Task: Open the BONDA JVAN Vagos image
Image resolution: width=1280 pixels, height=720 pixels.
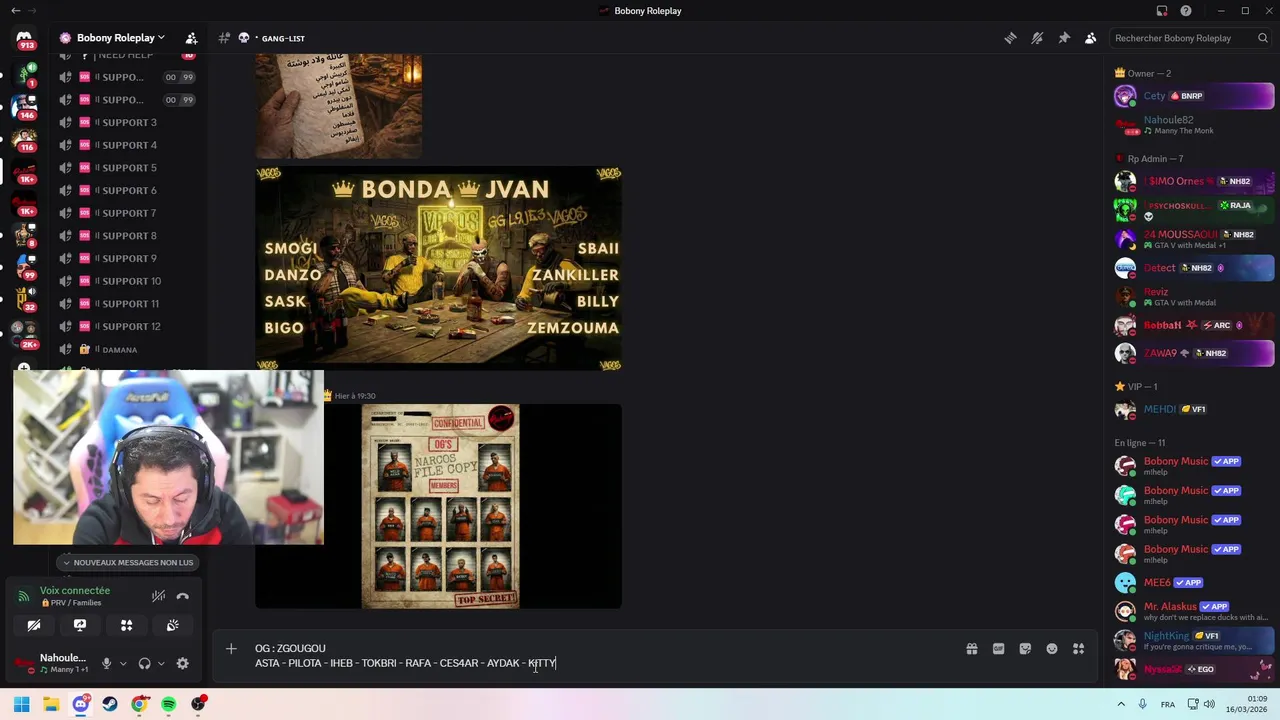Action: pos(438,268)
